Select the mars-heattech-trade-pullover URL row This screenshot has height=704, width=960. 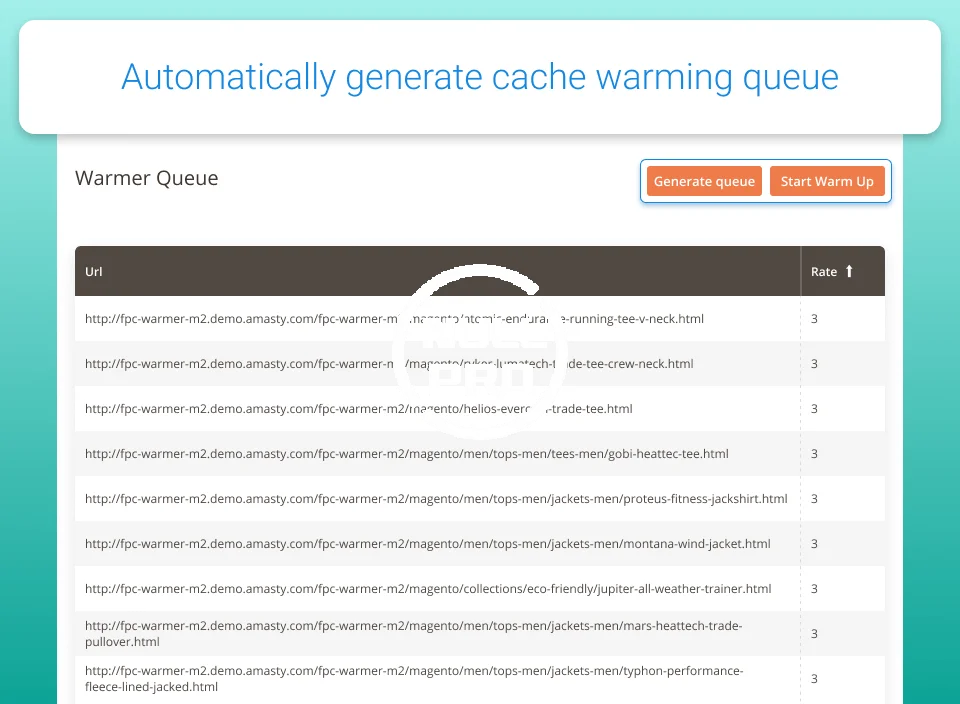(x=413, y=633)
